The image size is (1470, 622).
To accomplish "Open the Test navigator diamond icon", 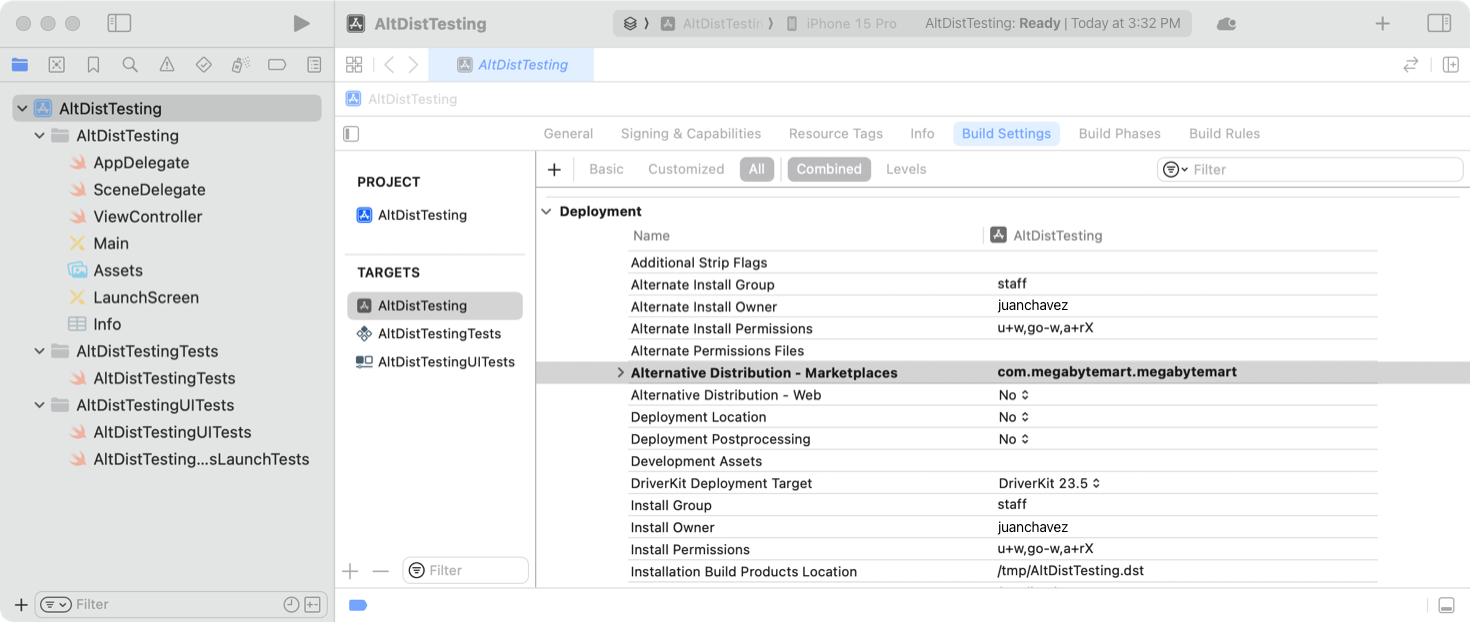I will [203, 63].
